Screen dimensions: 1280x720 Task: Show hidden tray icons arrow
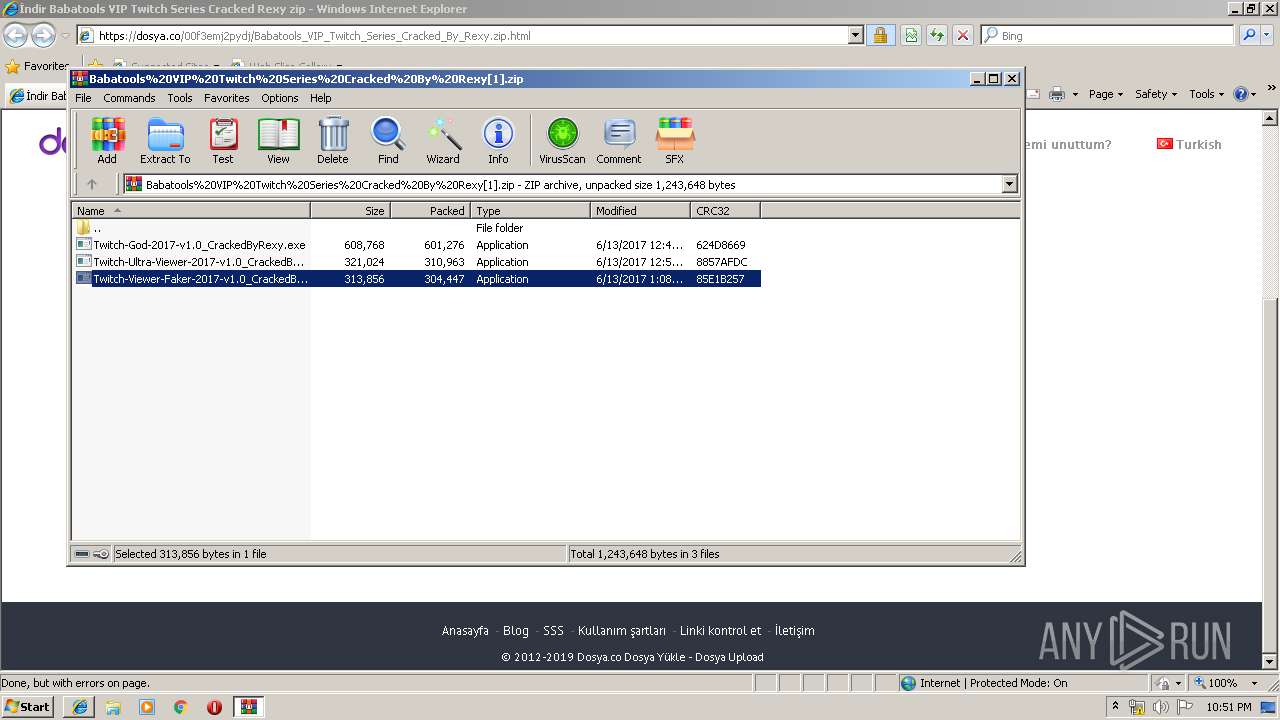click(x=1116, y=707)
